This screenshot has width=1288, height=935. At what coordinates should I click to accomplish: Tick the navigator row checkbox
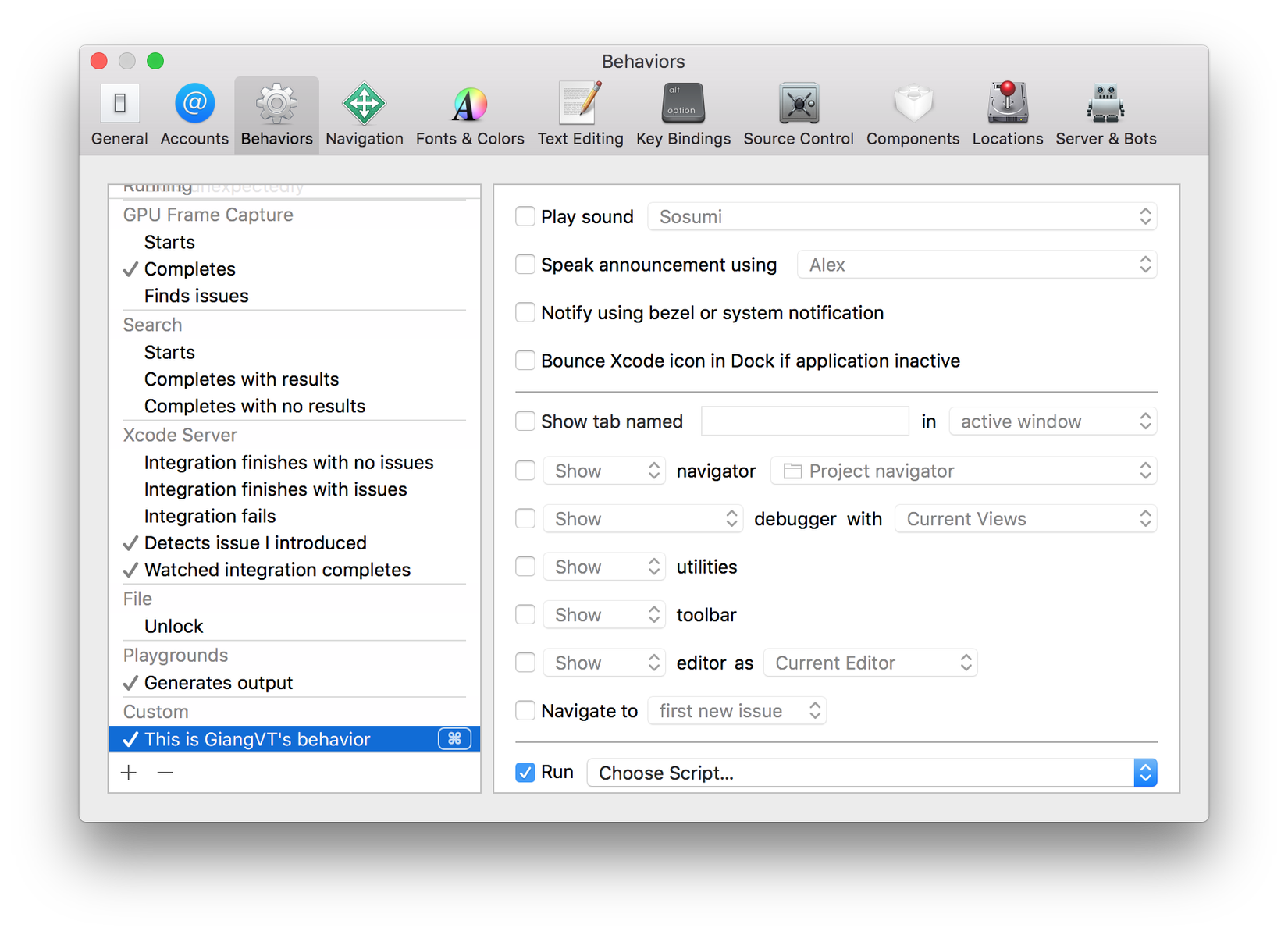coord(525,471)
